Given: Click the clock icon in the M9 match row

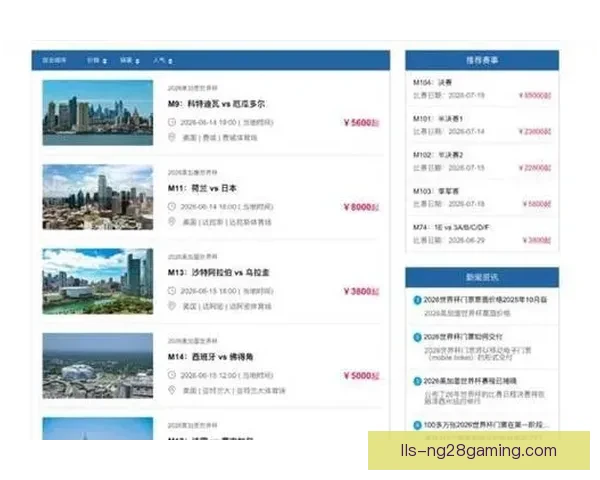Looking at the screenshot, I should pyautogui.click(x=172, y=122).
